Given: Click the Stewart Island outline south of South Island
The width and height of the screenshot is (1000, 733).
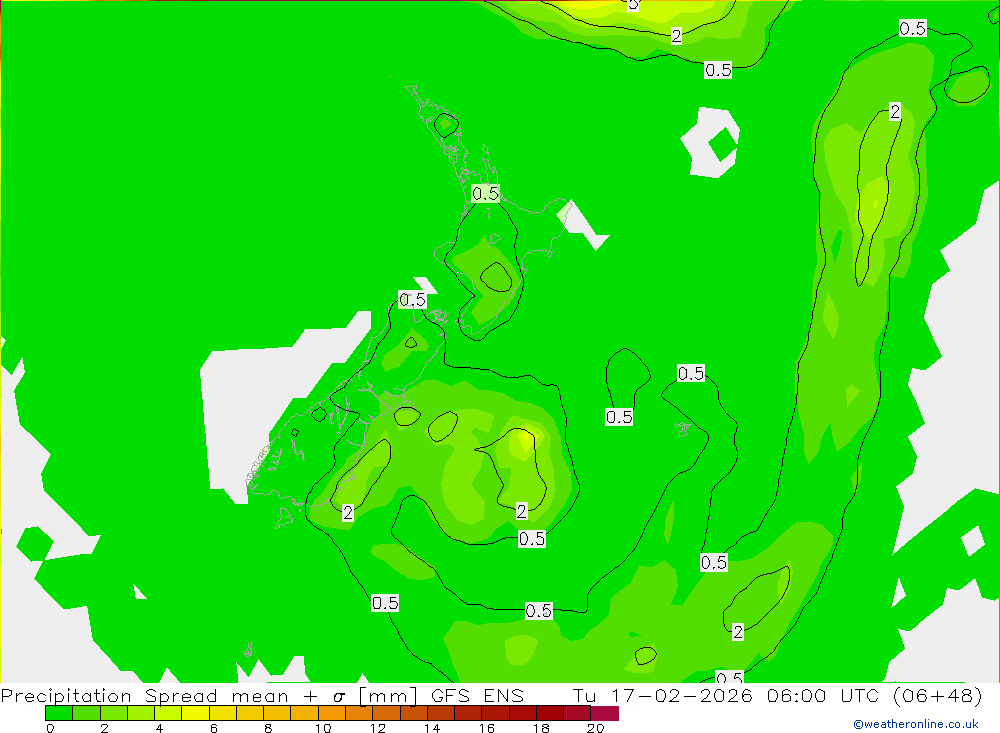Looking at the screenshot, I should tap(284, 518).
